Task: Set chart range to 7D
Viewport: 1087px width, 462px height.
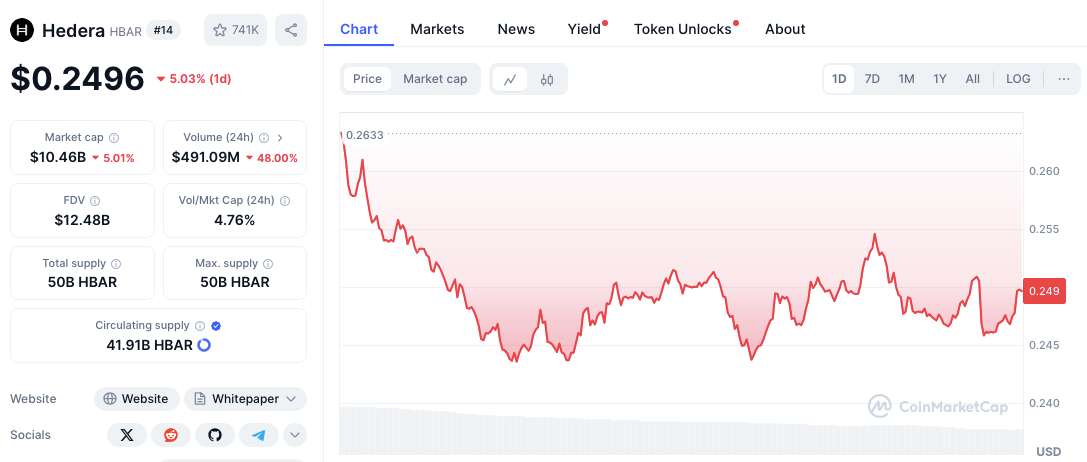Action: tap(872, 79)
